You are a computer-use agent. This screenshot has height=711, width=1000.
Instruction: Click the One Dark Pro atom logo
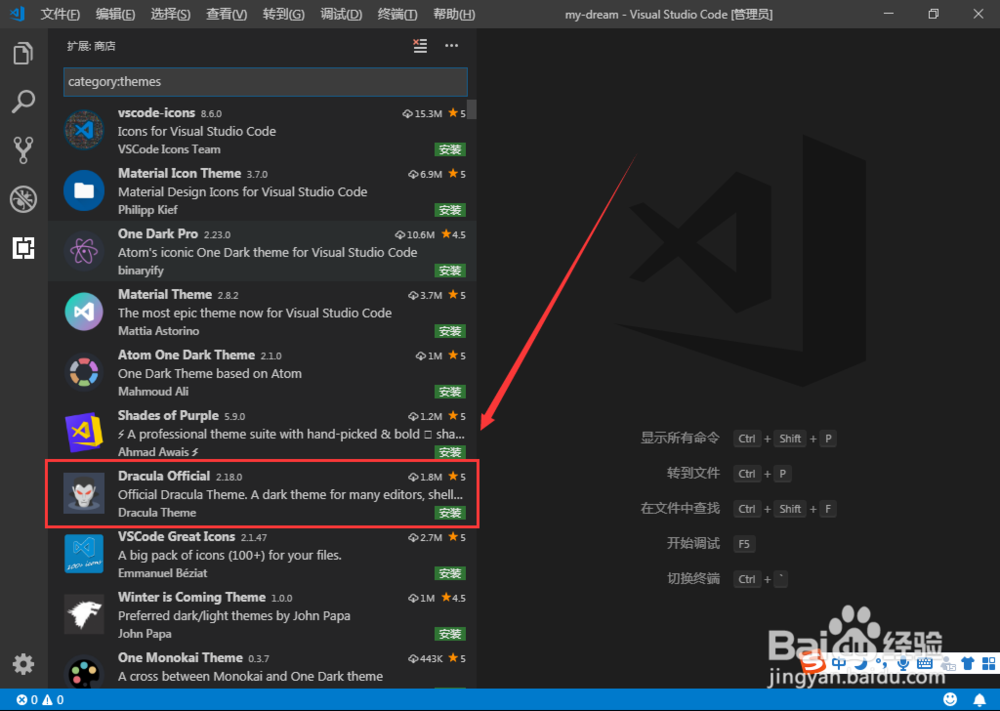[84, 251]
